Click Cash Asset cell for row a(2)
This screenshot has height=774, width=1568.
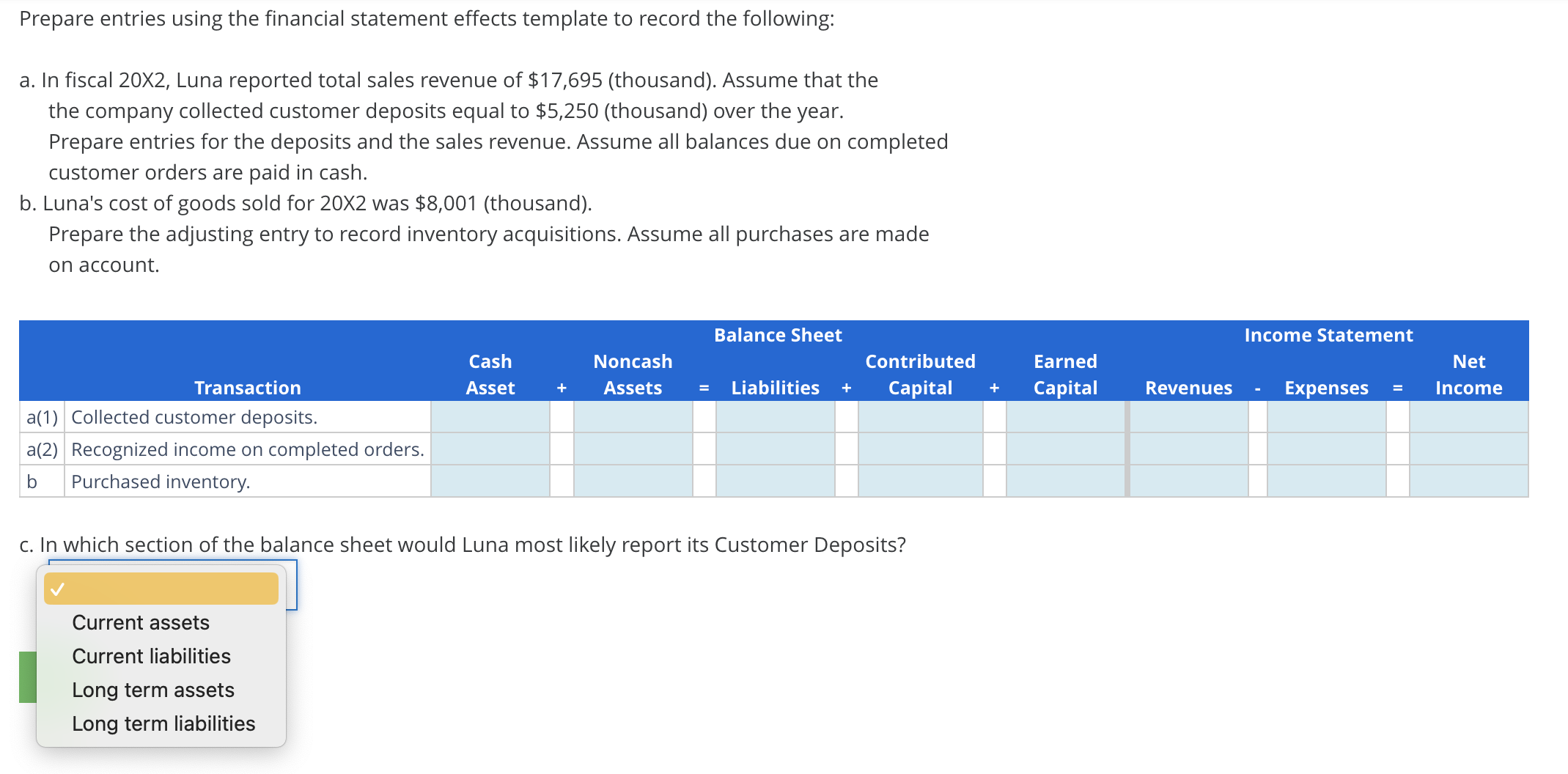click(490, 449)
